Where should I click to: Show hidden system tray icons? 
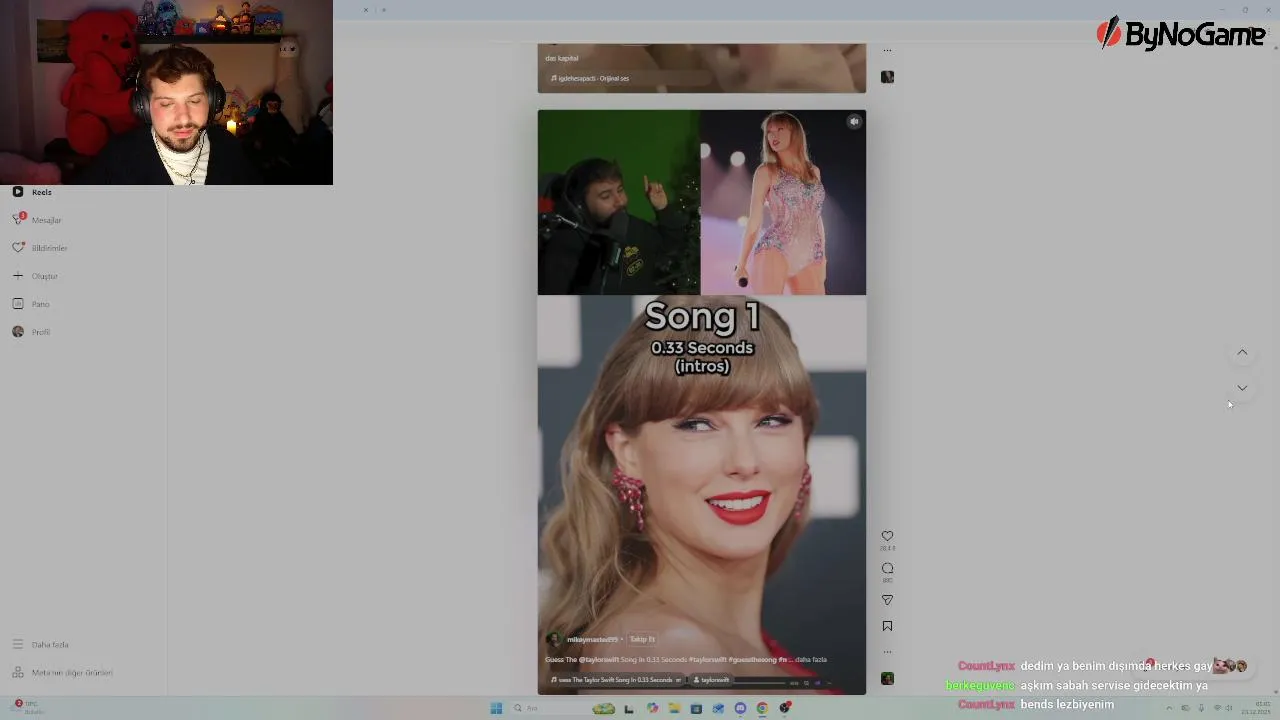point(1169,708)
